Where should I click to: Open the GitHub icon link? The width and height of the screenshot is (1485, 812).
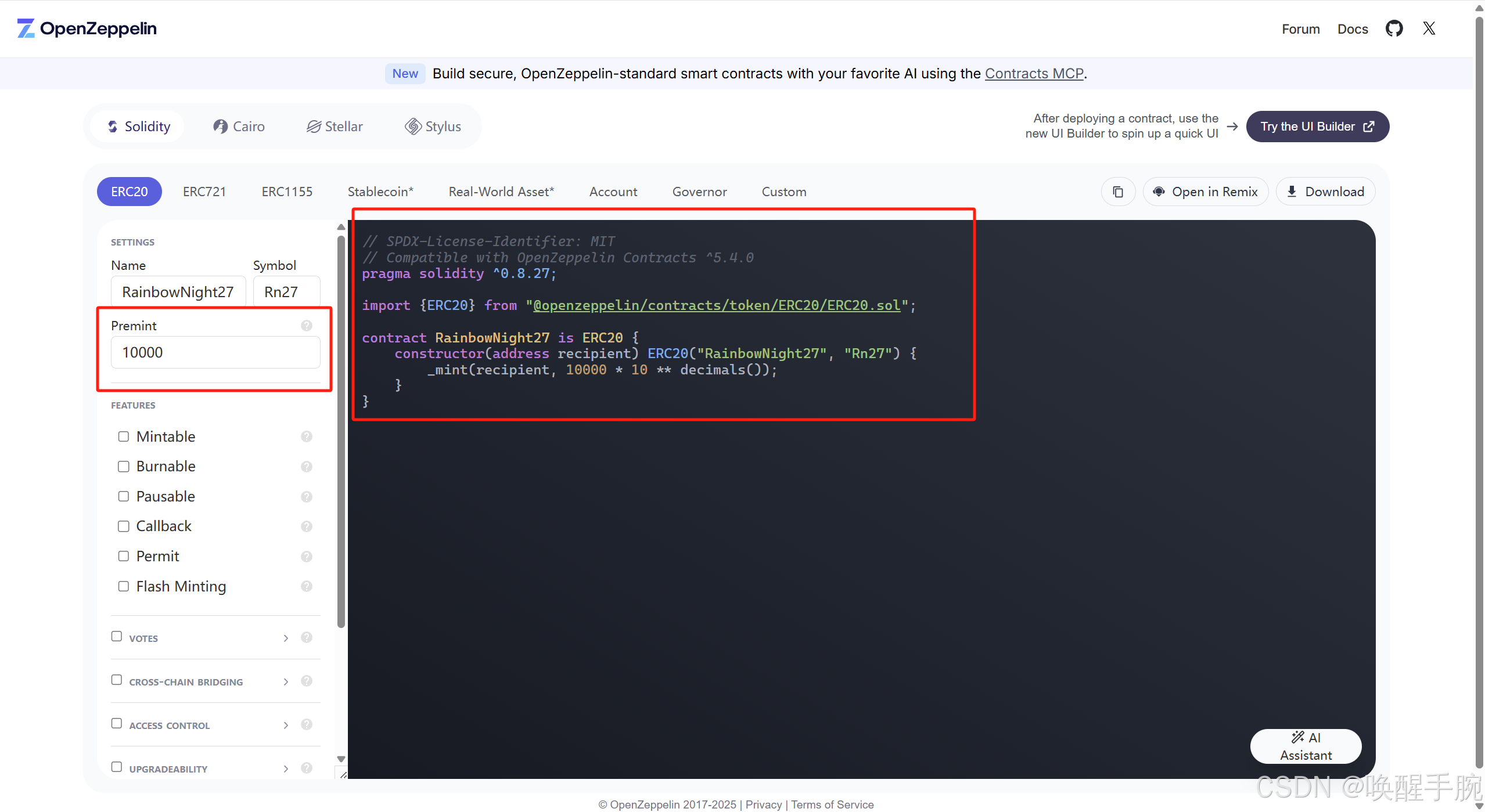[1394, 28]
